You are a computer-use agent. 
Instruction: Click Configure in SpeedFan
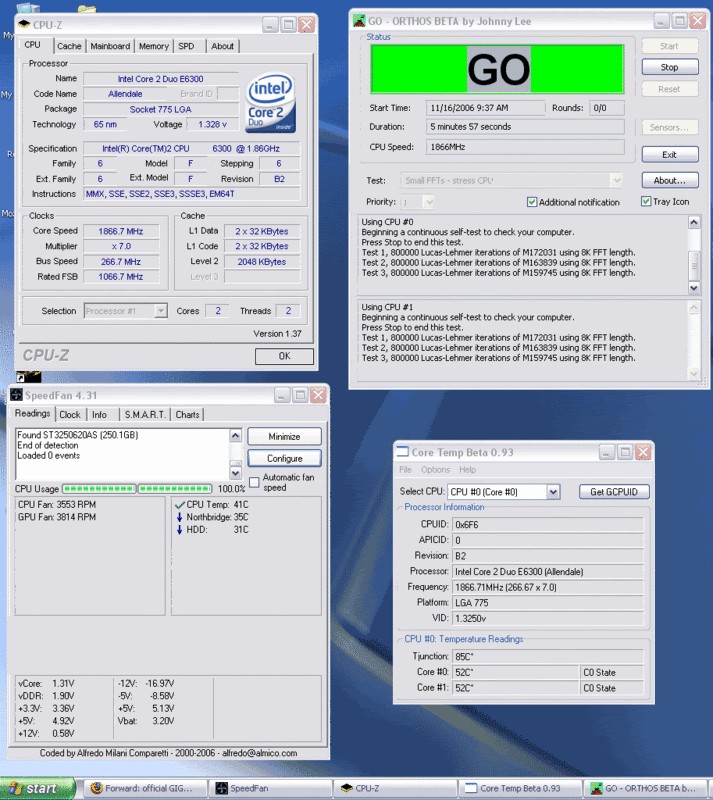[284, 458]
